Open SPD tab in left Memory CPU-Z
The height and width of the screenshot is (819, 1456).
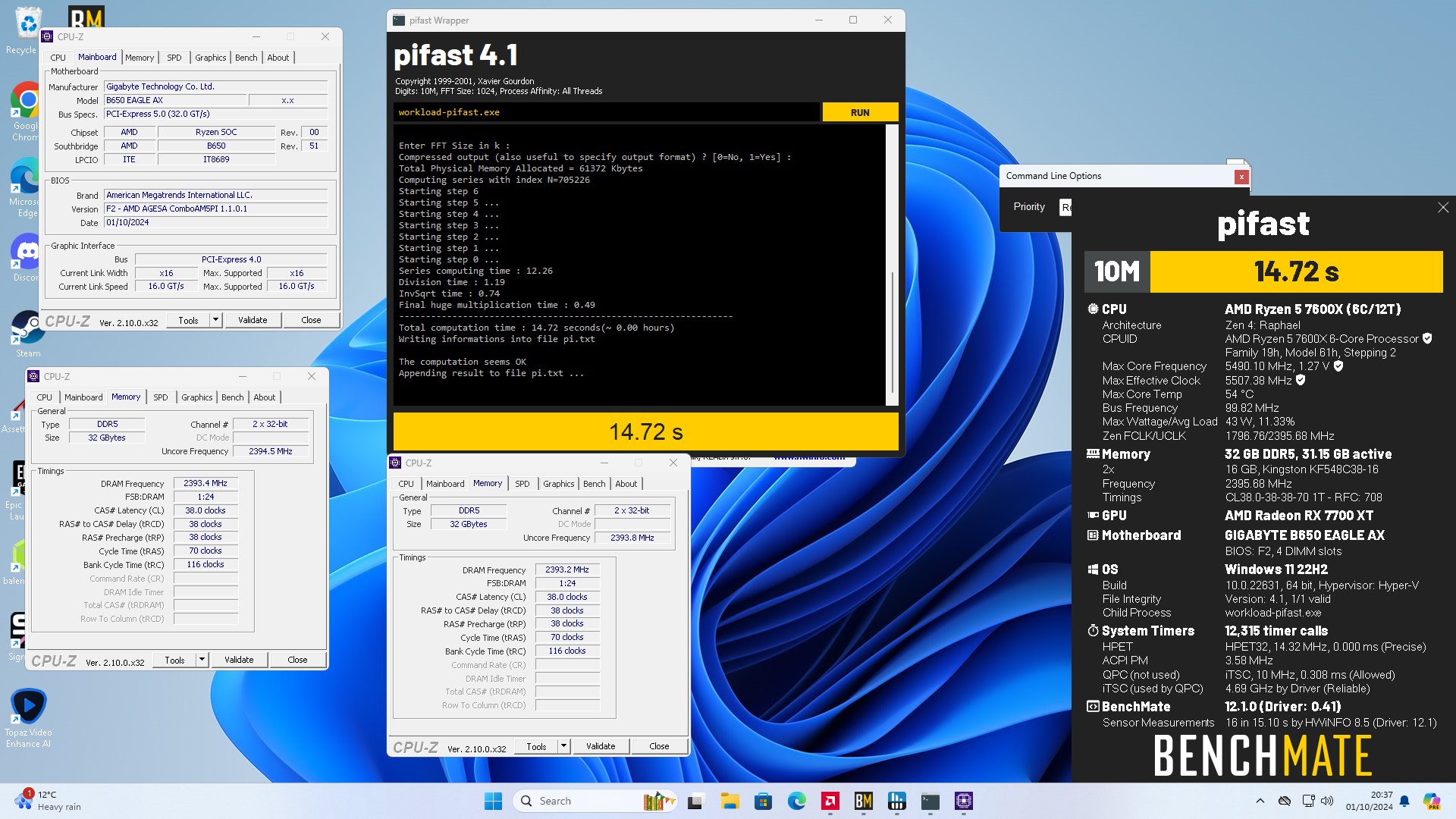point(161,397)
